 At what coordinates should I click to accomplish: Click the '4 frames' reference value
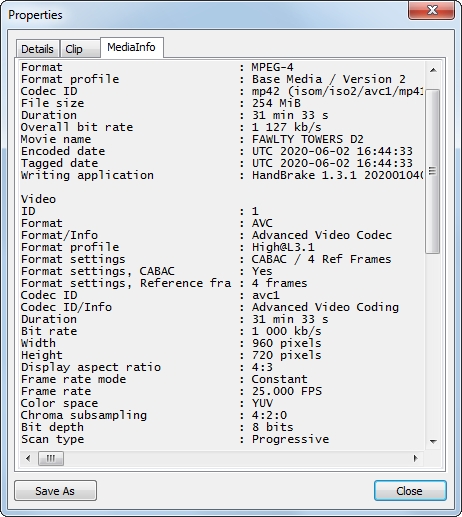[x=279, y=283]
